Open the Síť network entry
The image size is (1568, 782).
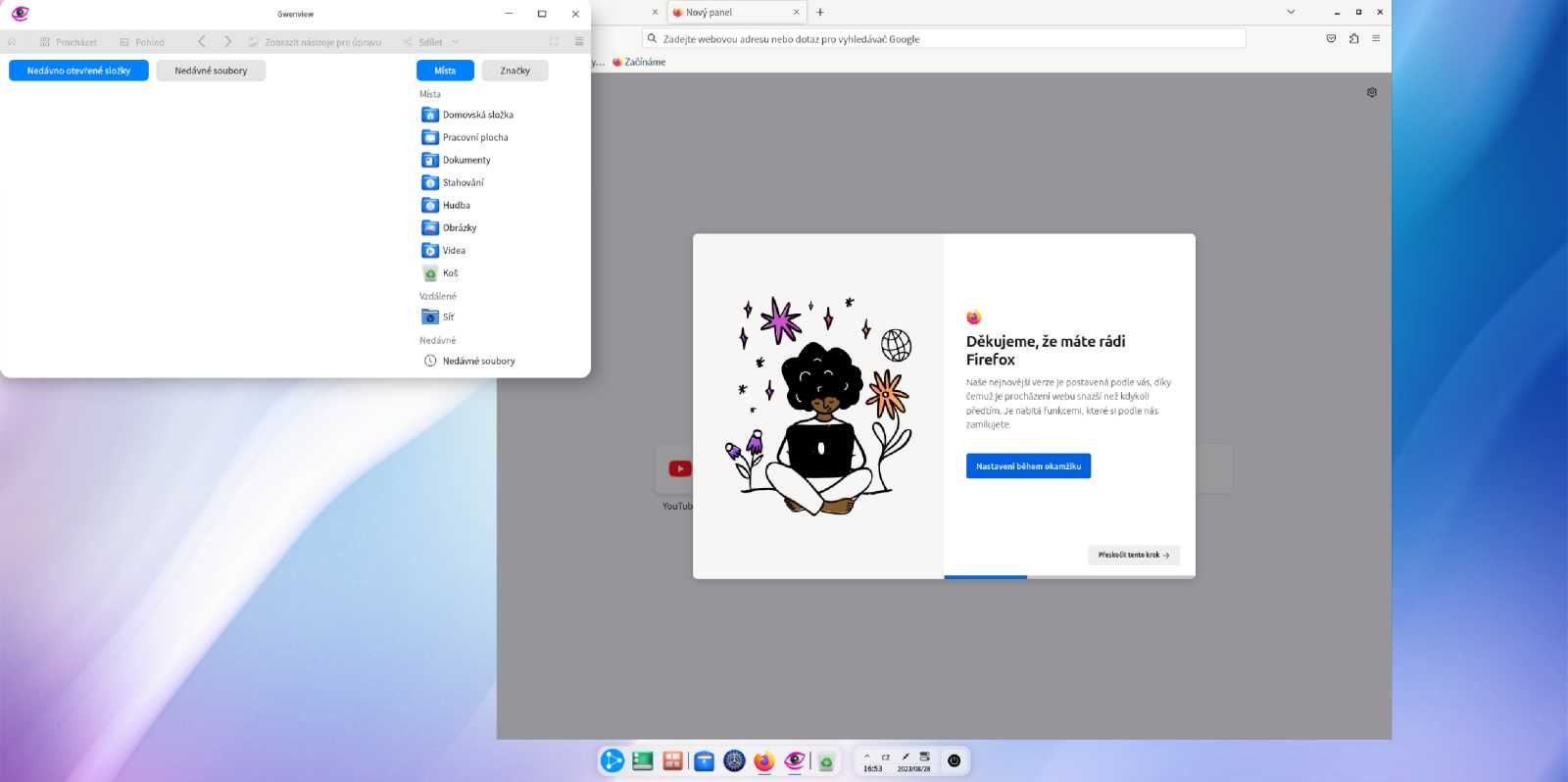(438, 317)
